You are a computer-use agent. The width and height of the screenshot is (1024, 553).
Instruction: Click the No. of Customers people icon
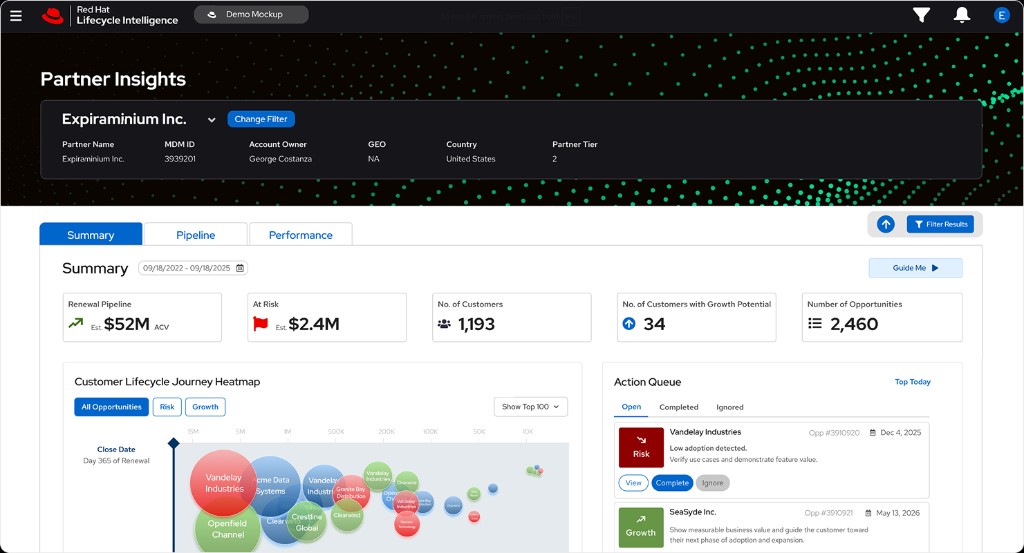(444, 323)
